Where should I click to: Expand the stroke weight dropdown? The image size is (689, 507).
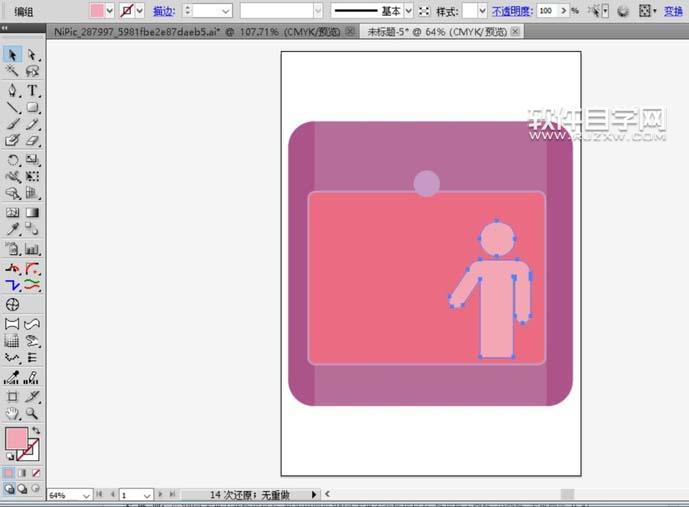226,11
